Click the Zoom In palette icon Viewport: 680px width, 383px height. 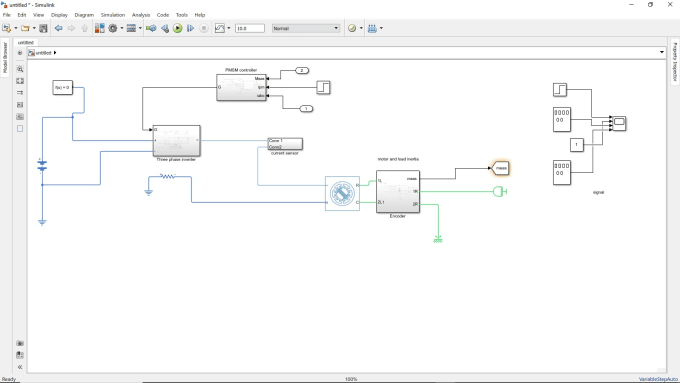pyautogui.click(x=20, y=69)
